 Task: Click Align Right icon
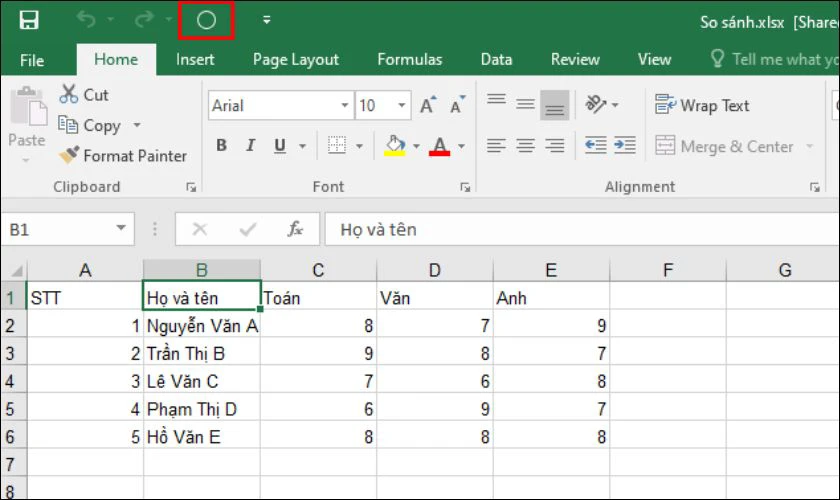tap(554, 145)
